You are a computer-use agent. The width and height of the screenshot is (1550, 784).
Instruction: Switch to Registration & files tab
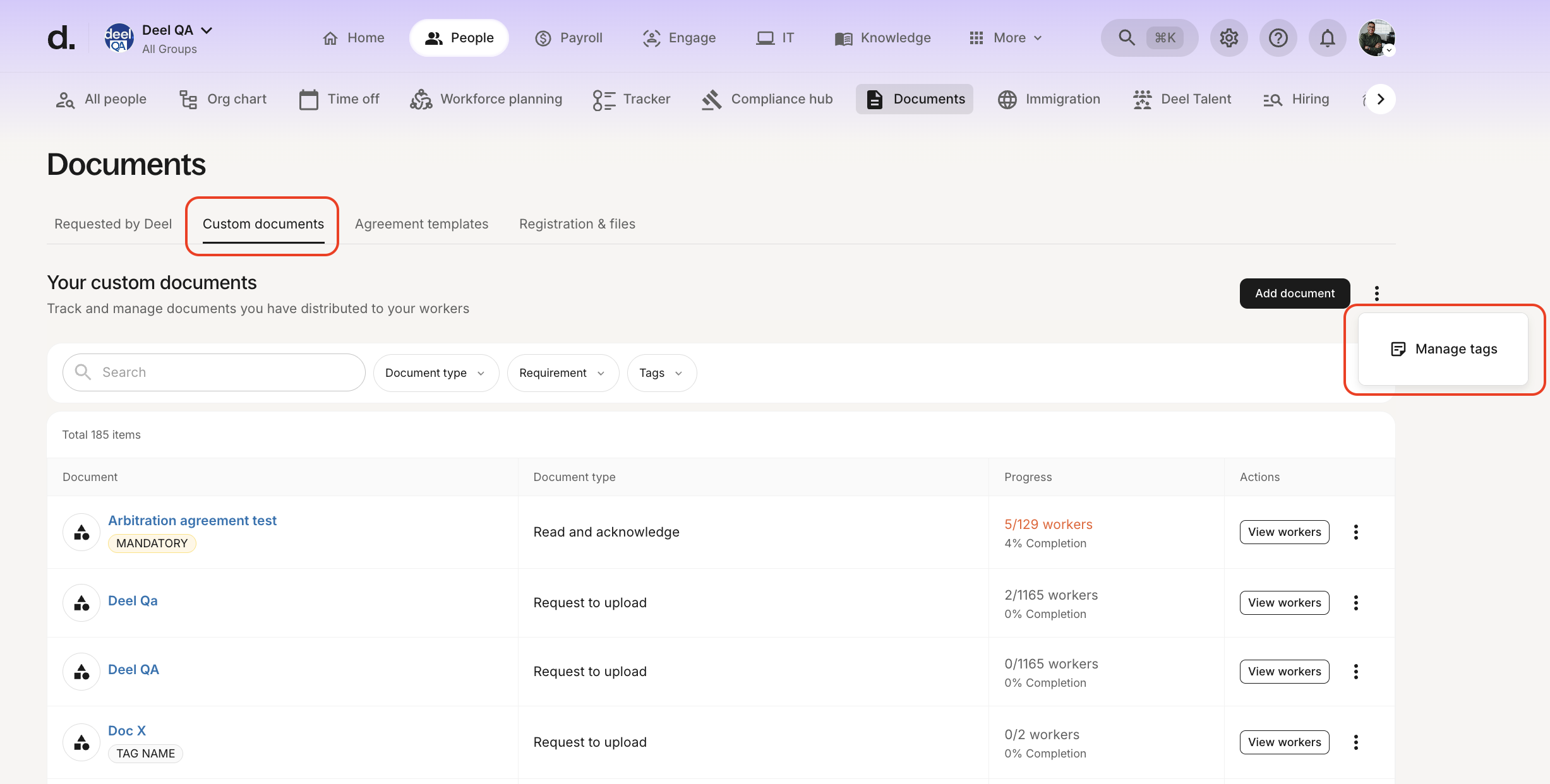[x=577, y=224]
